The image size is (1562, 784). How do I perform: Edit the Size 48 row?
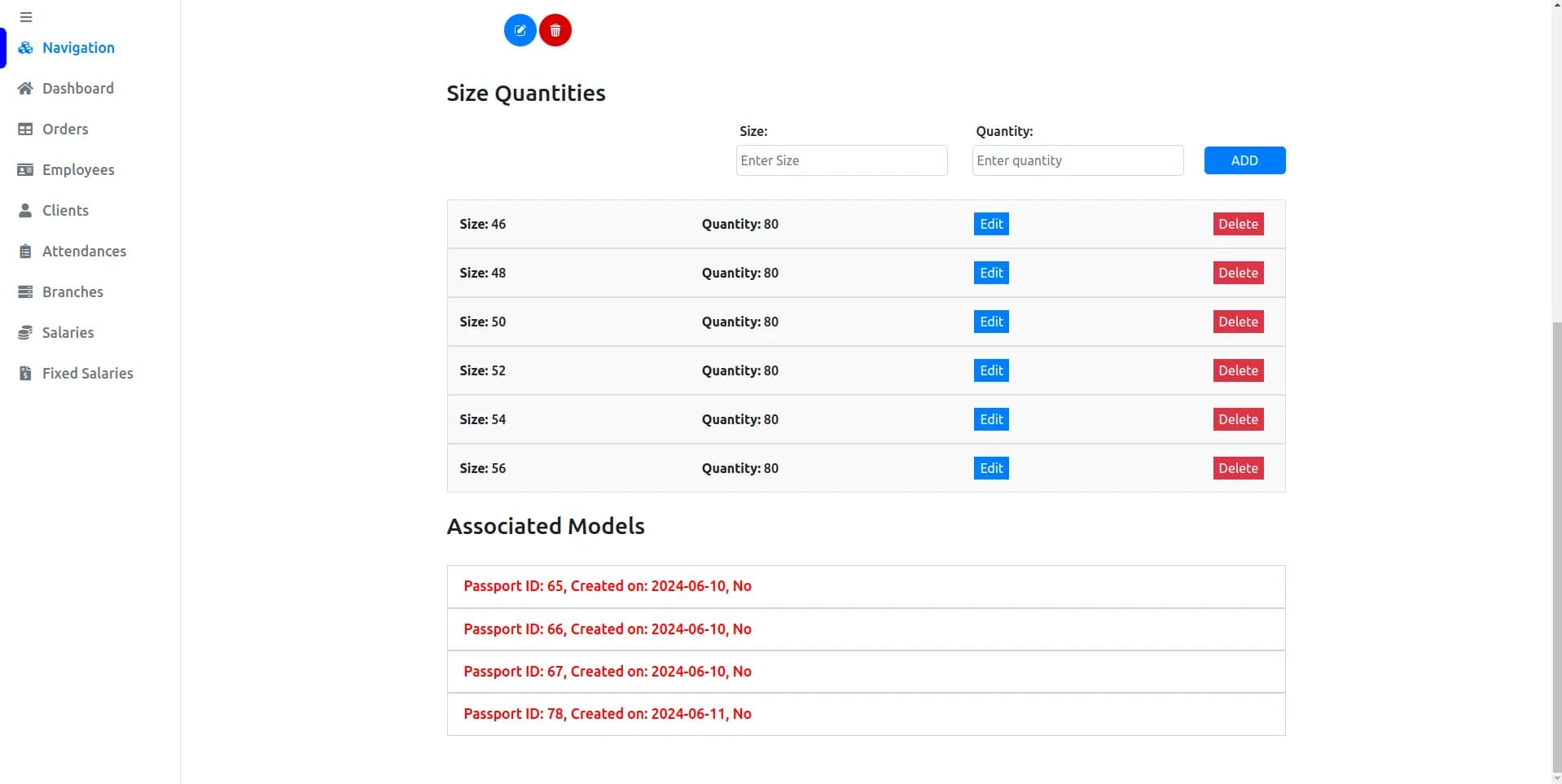click(991, 273)
